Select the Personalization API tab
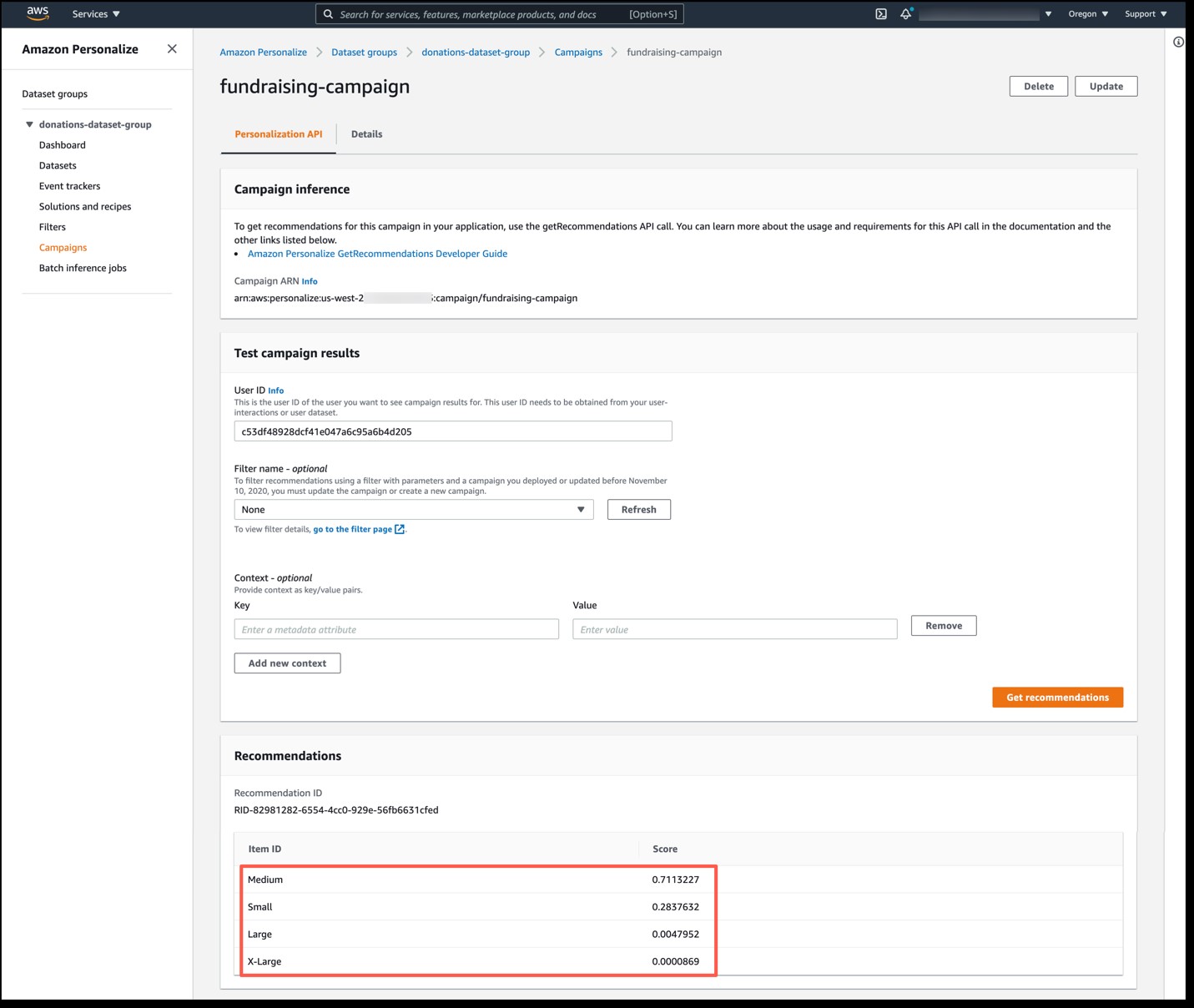The height and width of the screenshot is (1008, 1194). 279,134
